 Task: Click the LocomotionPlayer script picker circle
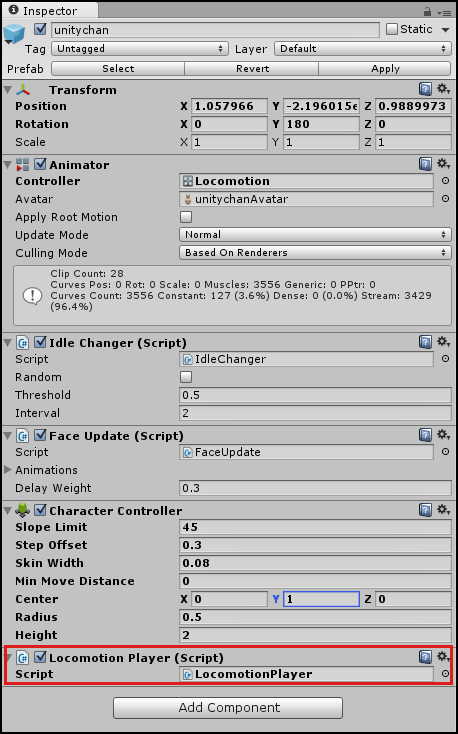point(445,674)
